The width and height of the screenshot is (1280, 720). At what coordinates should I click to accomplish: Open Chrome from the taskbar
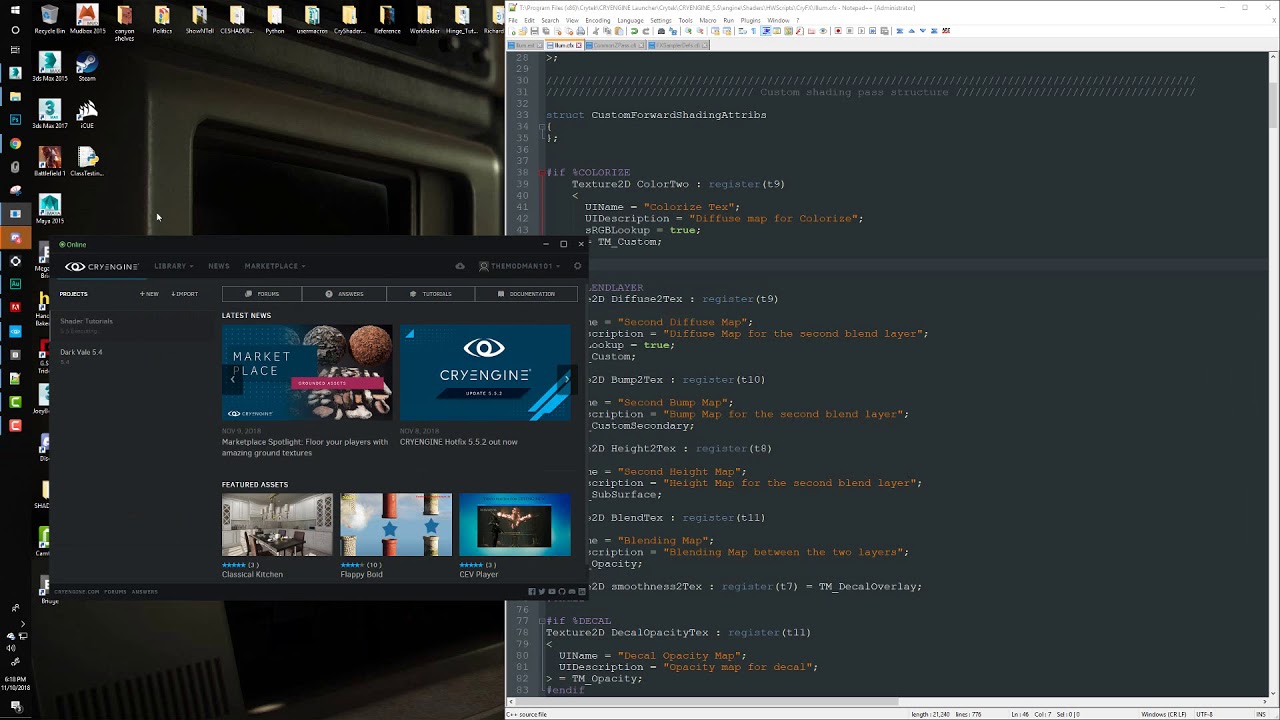coord(15,144)
